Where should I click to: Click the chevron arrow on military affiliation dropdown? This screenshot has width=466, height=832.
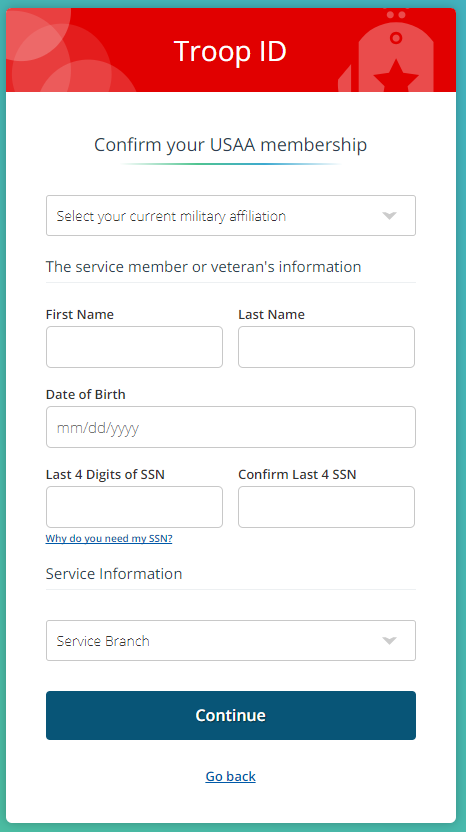[390, 215]
